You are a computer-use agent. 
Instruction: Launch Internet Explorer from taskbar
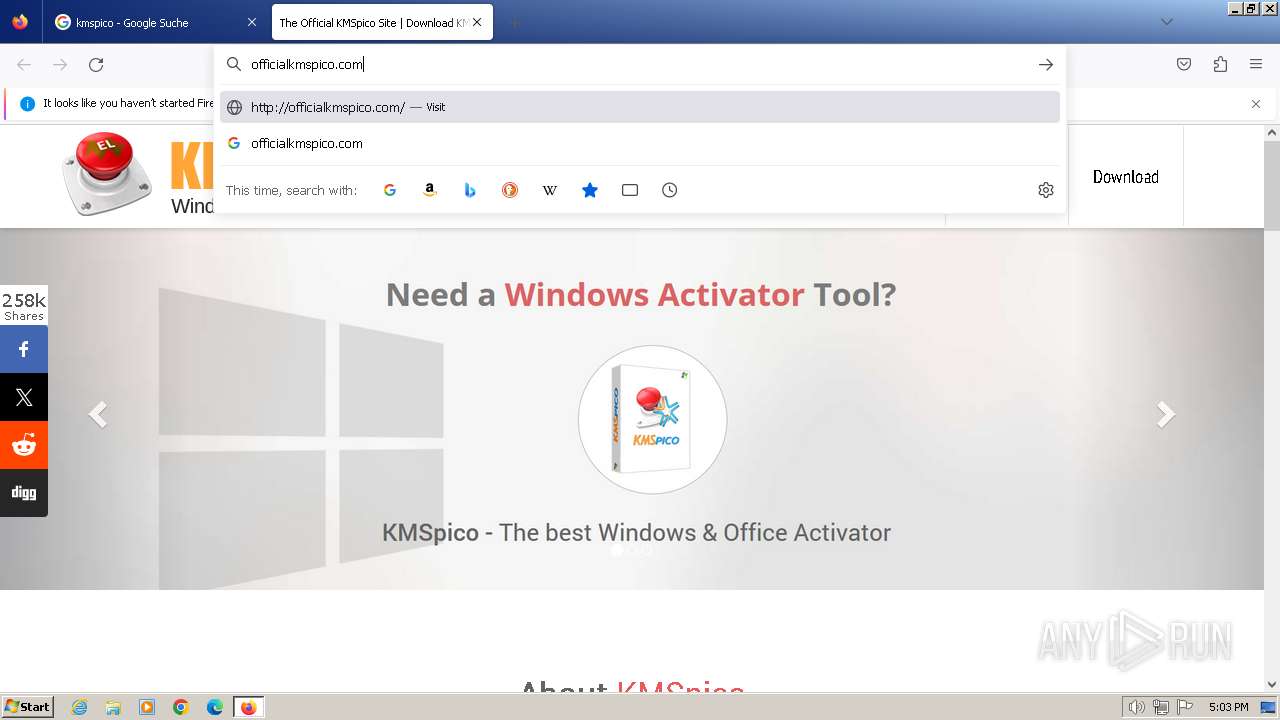[80, 707]
